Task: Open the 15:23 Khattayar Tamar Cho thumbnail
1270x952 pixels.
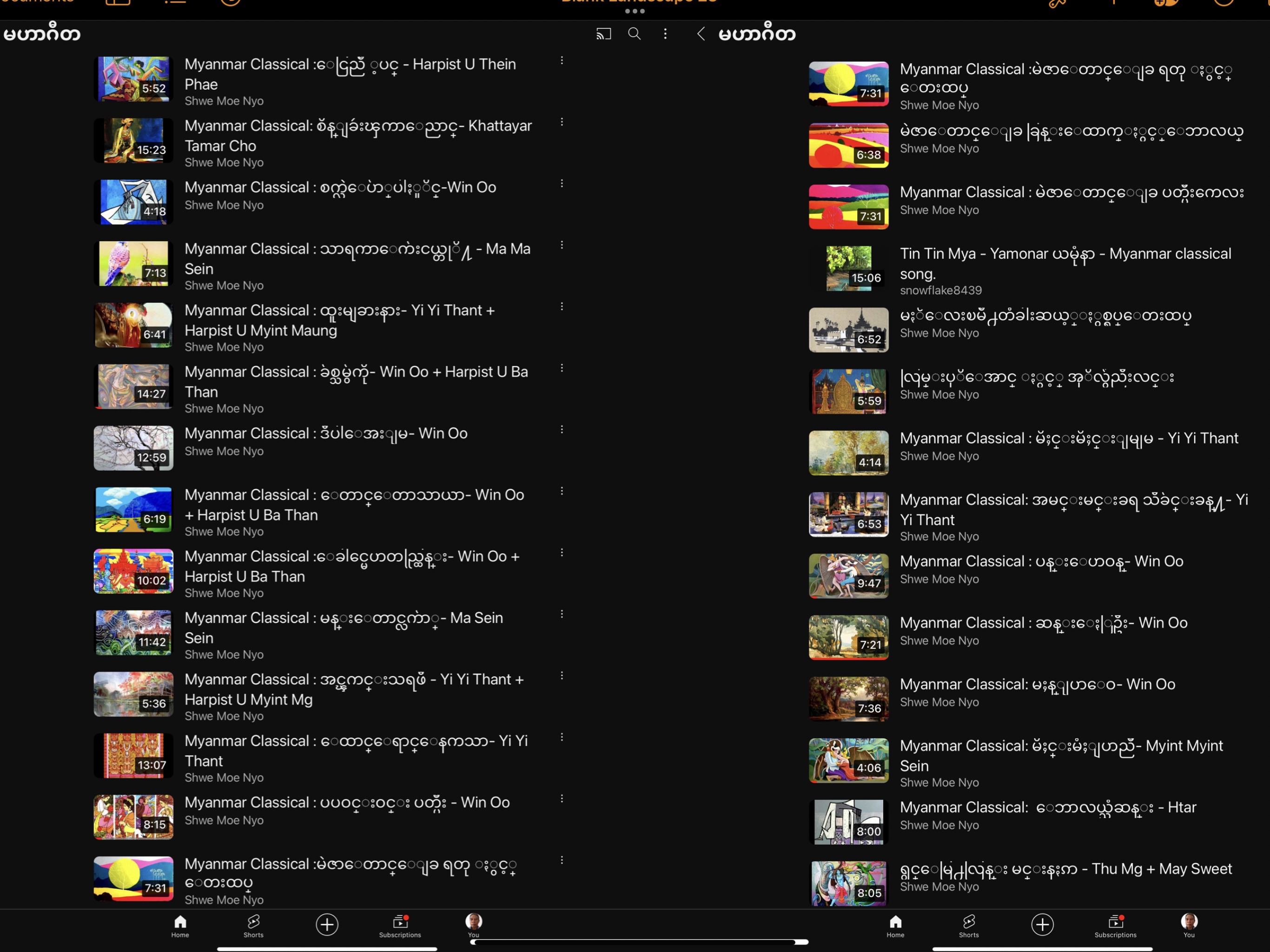Action: coord(133,140)
